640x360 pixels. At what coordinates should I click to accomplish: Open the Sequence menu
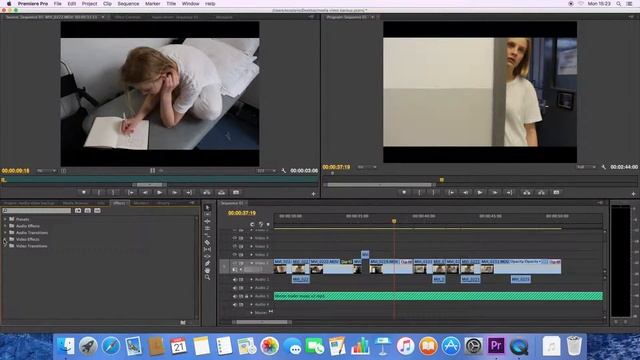pos(128,4)
